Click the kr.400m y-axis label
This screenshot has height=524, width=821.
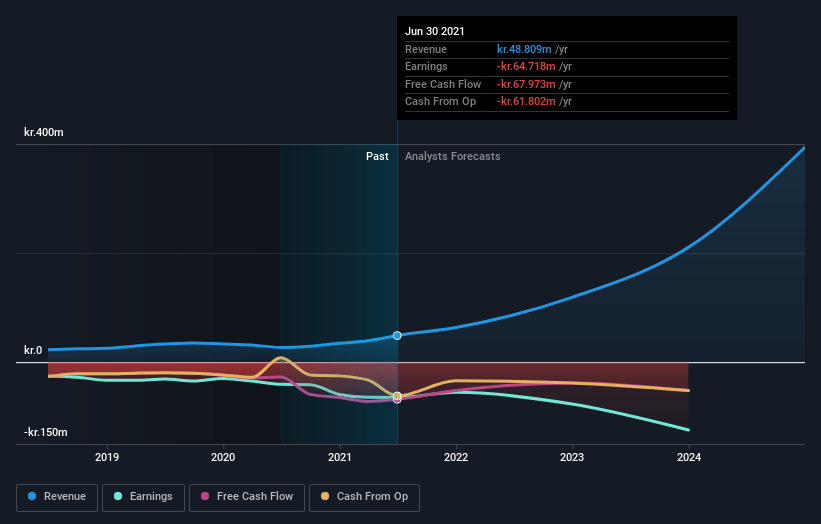point(43,132)
